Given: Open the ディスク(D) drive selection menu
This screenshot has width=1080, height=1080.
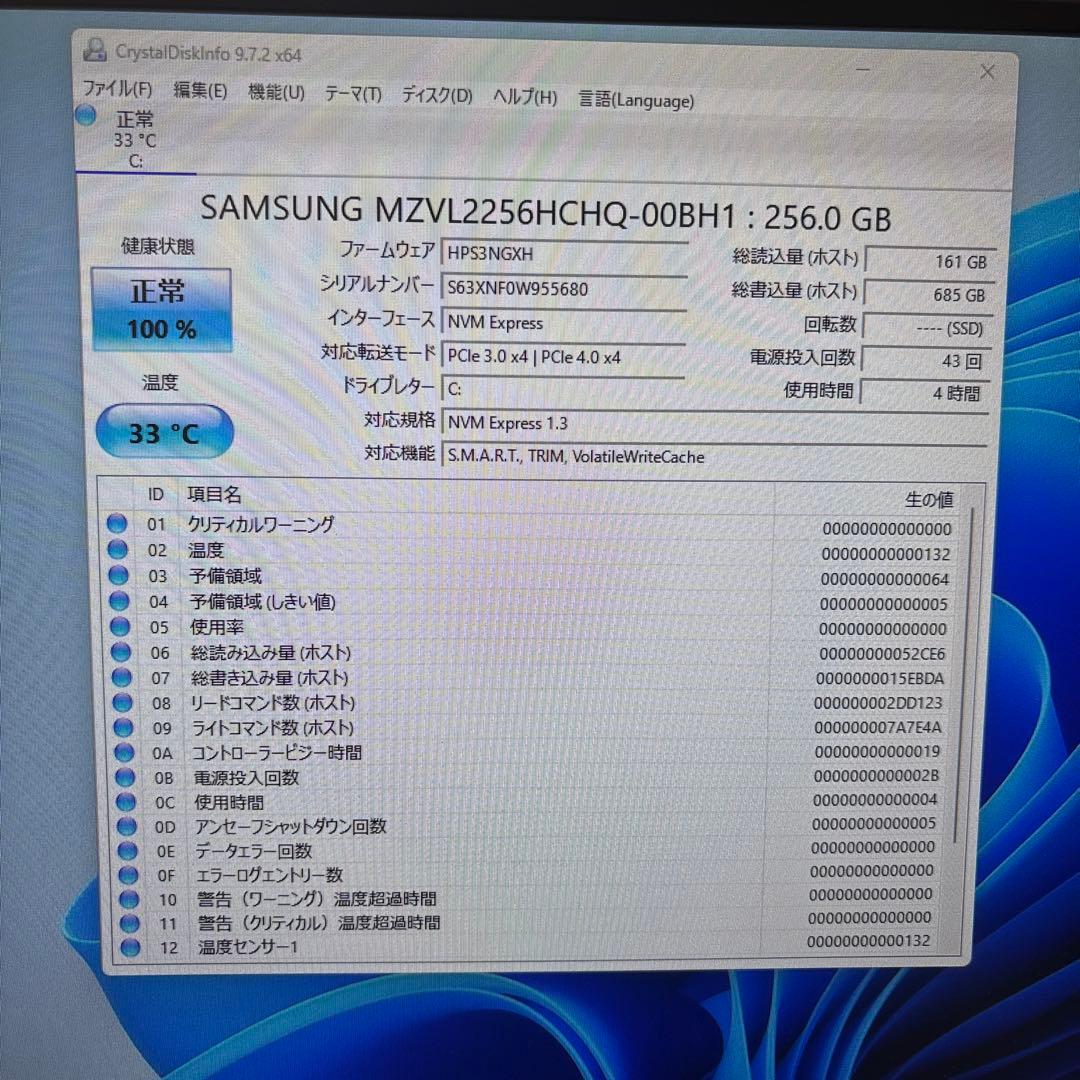Looking at the screenshot, I should [436, 95].
